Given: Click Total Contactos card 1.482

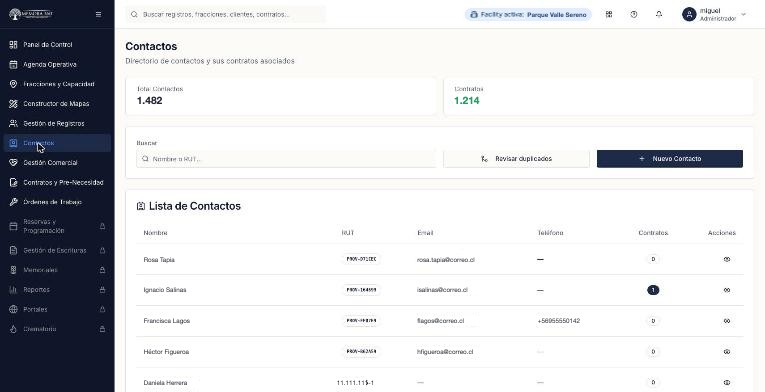Looking at the screenshot, I should [x=281, y=96].
